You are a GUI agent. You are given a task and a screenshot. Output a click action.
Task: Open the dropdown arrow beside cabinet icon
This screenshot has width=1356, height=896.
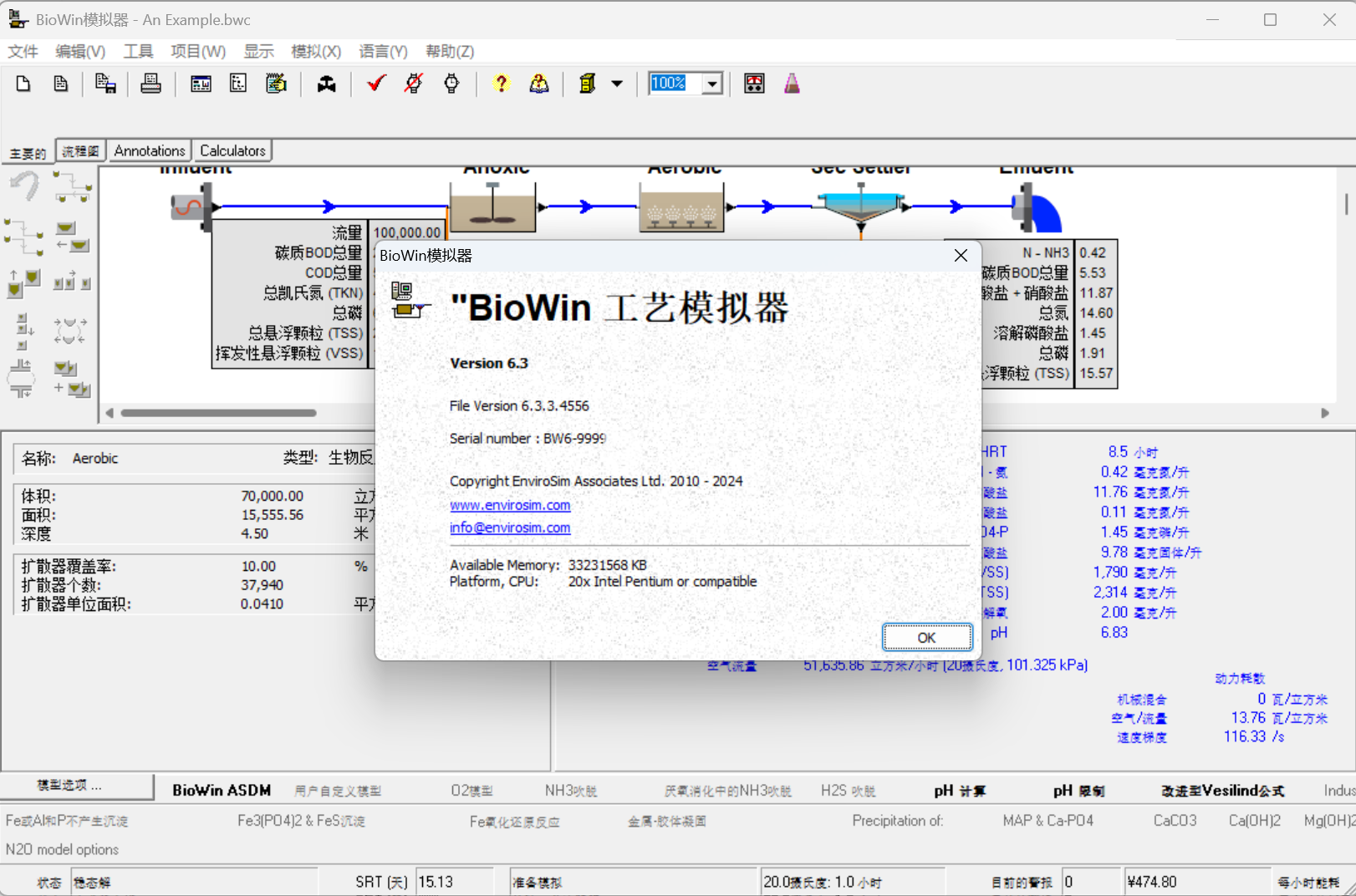click(x=617, y=84)
